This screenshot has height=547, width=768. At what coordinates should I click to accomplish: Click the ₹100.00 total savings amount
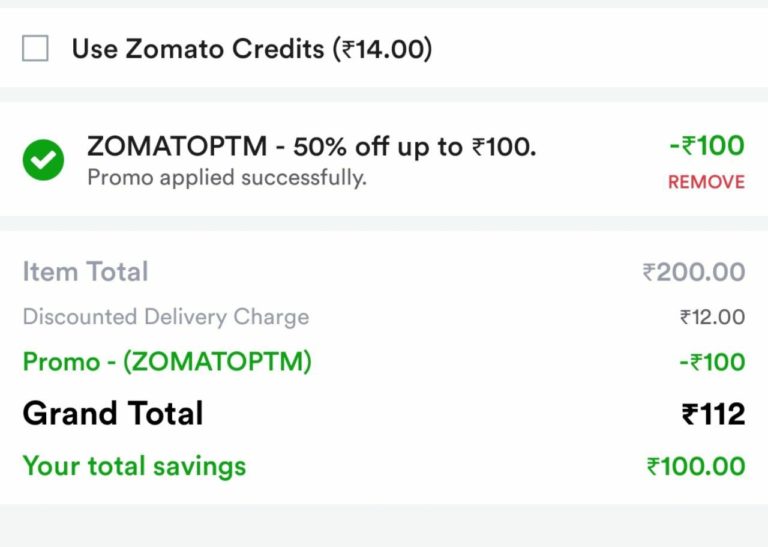click(x=696, y=466)
